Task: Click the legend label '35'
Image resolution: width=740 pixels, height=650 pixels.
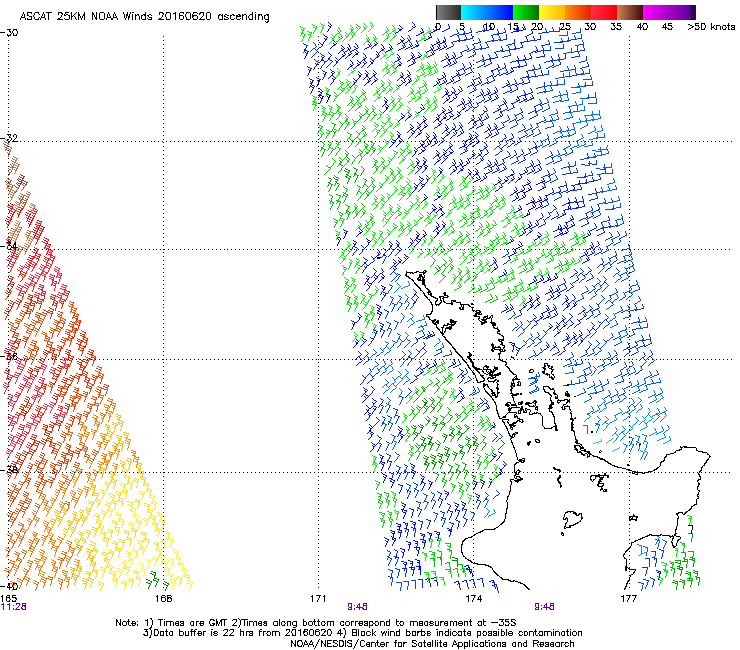Action: click(616, 27)
